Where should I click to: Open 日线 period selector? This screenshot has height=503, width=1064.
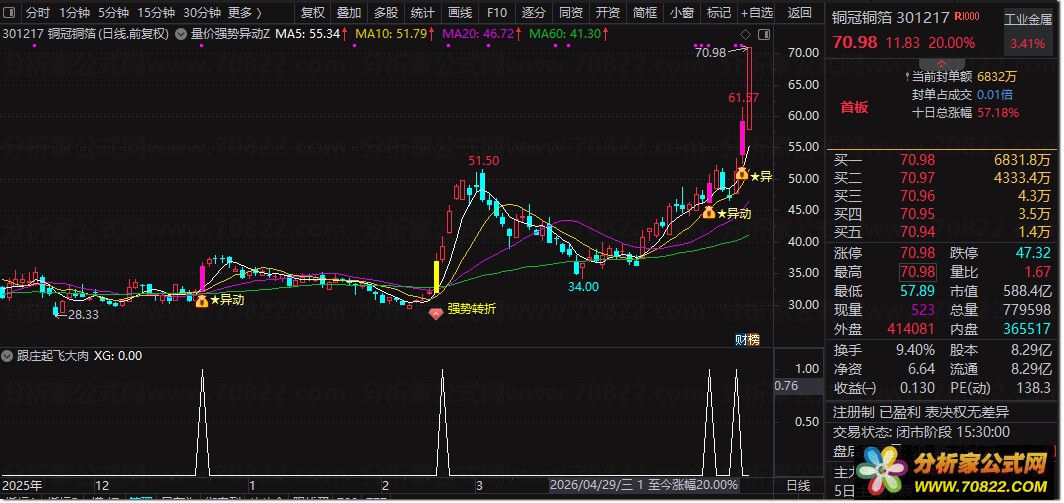click(798, 486)
